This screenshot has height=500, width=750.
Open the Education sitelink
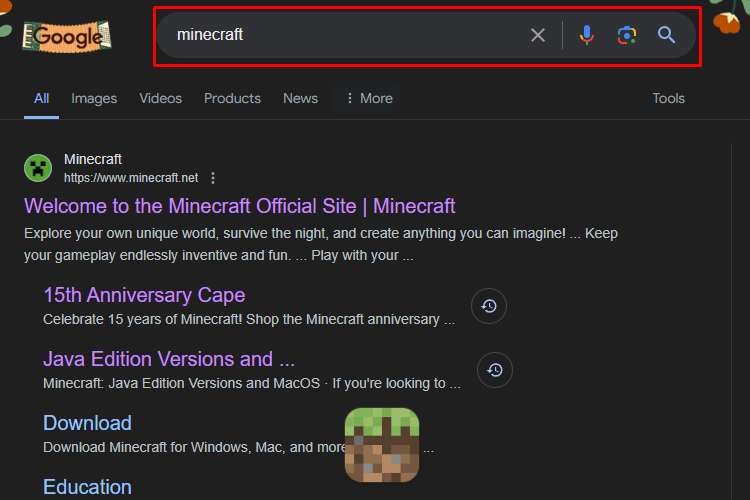click(88, 487)
